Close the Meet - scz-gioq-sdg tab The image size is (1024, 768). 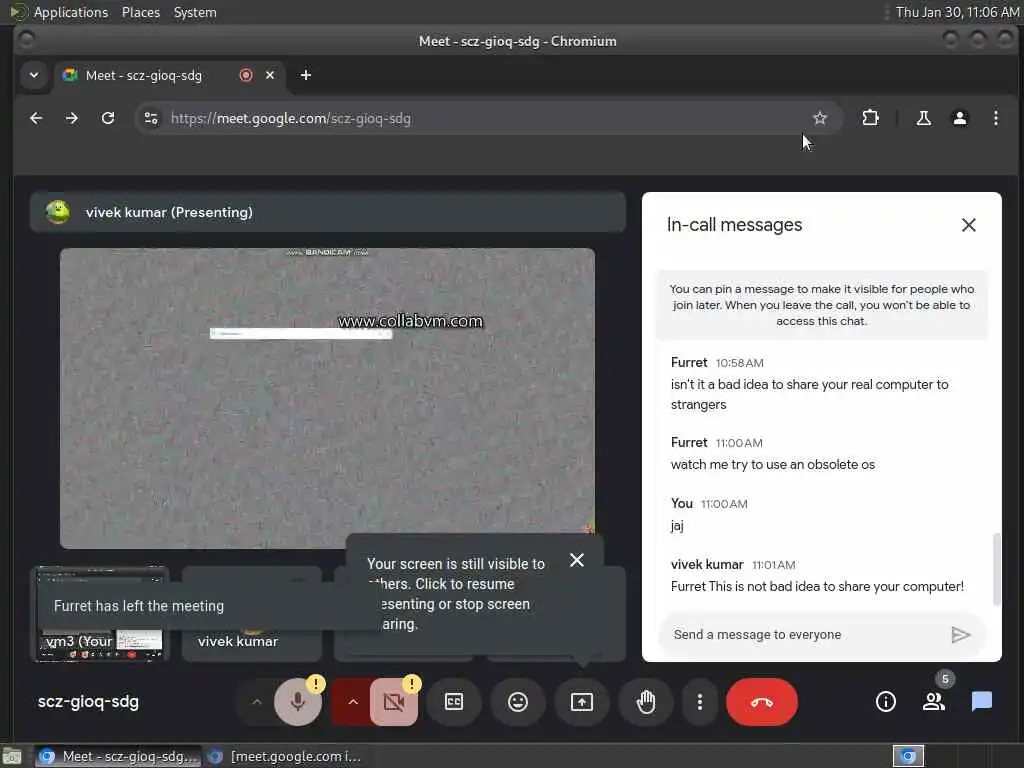tap(270, 75)
